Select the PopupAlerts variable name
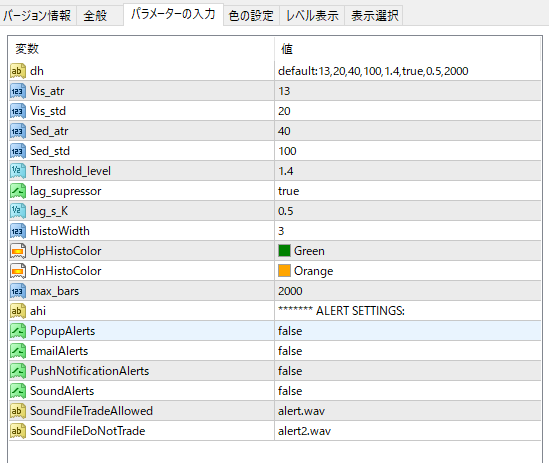This screenshot has width=549, height=463. pyautogui.click(x=62, y=331)
